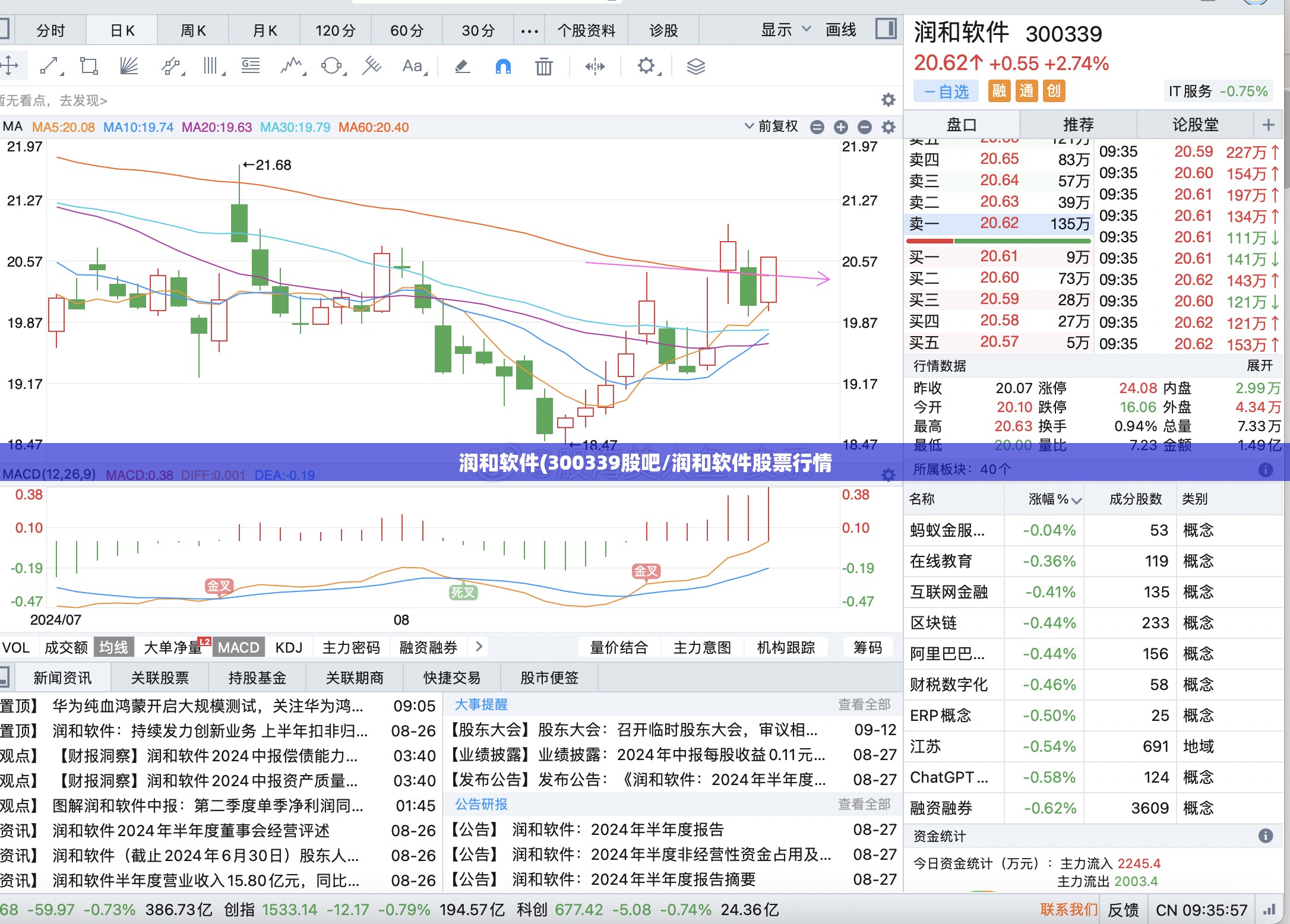Click the 死叉 marker on MACD chart
The width and height of the screenshot is (1290, 924).
[x=463, y=592]
